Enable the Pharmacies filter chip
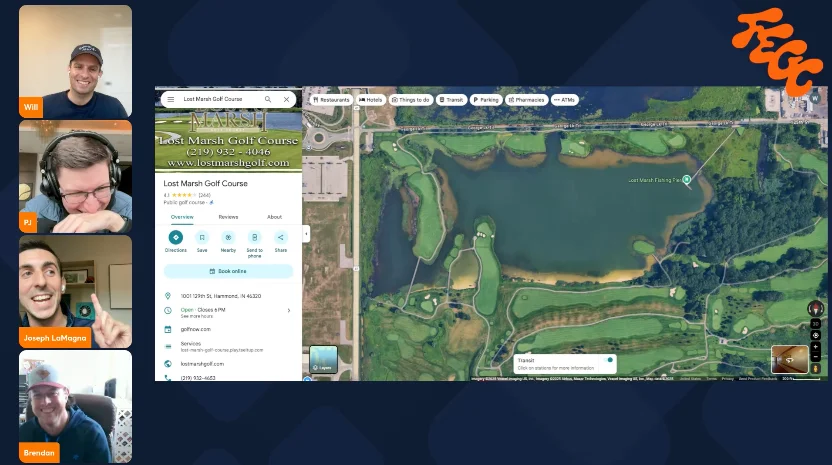 pos(526,100)
